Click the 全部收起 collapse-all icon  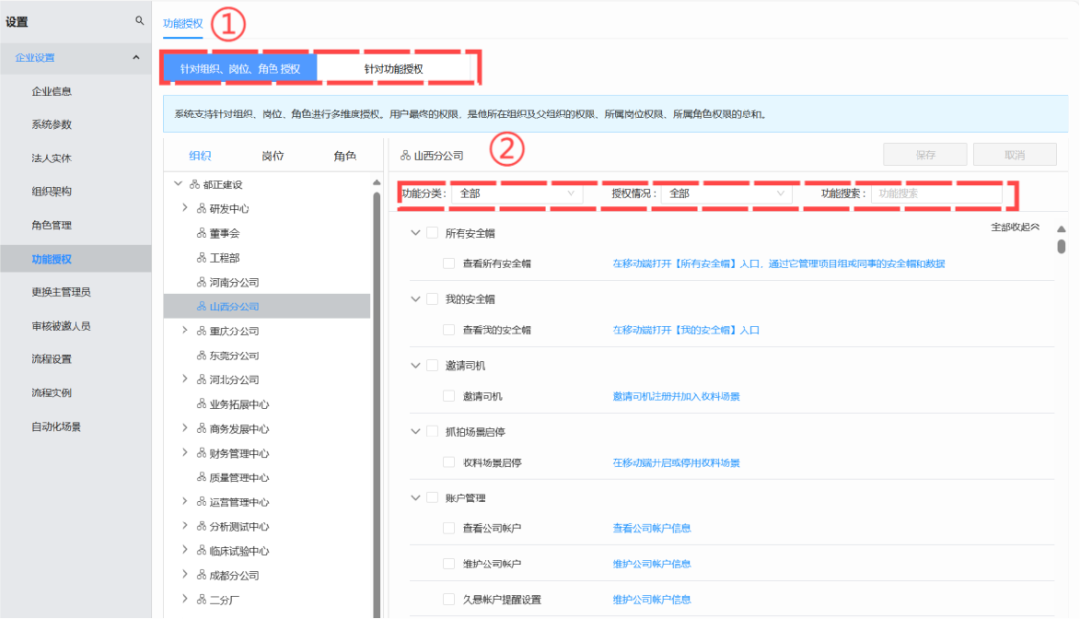point(1035,227)
